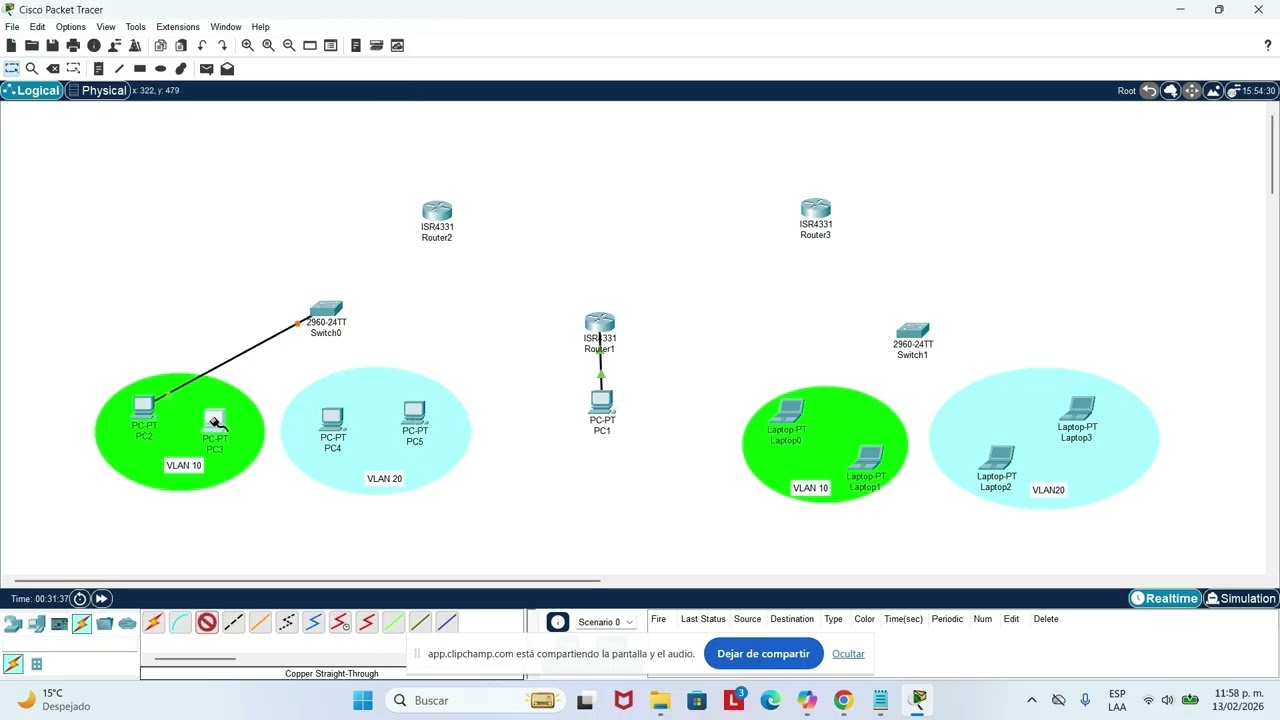Screen dimensions: 1280x720
Task: Switch to Physical workspace view
Action: tap(97, 90)
